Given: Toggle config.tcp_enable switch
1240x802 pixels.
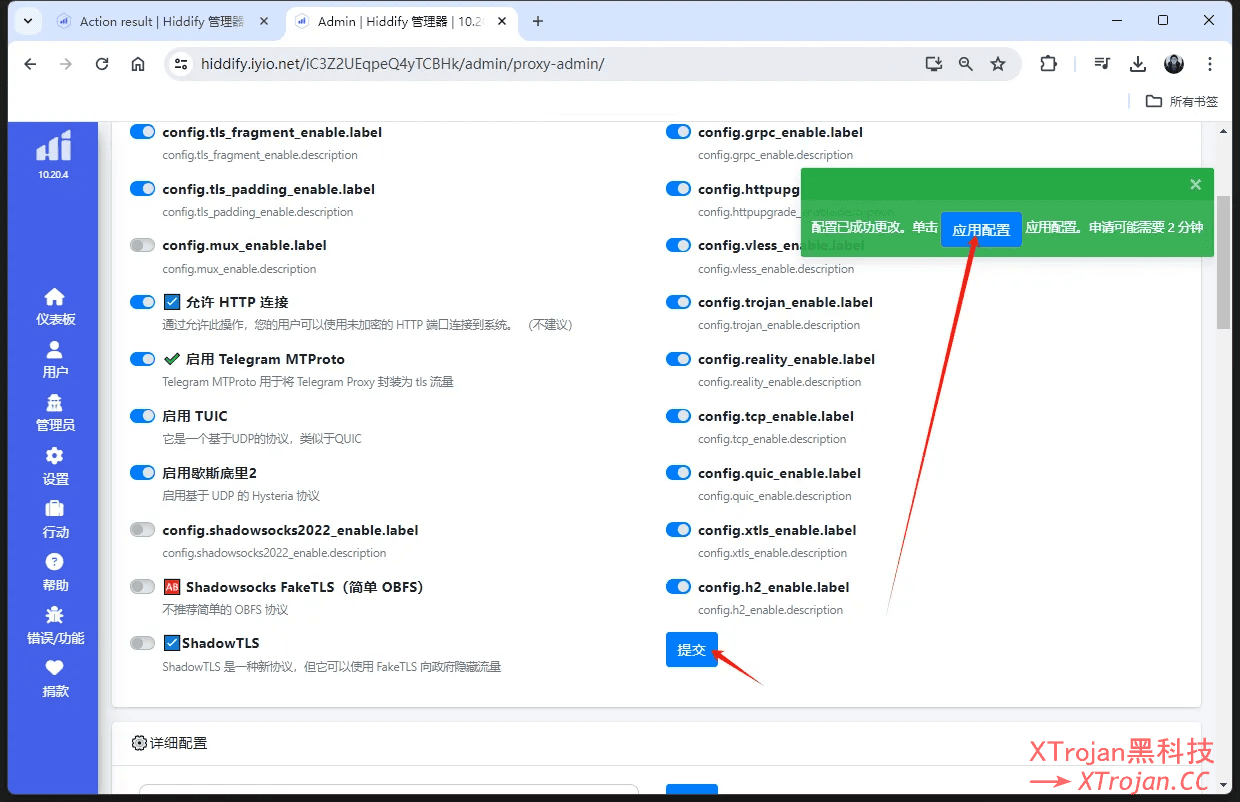Looking at the screenshot, I should coord(679,416).
